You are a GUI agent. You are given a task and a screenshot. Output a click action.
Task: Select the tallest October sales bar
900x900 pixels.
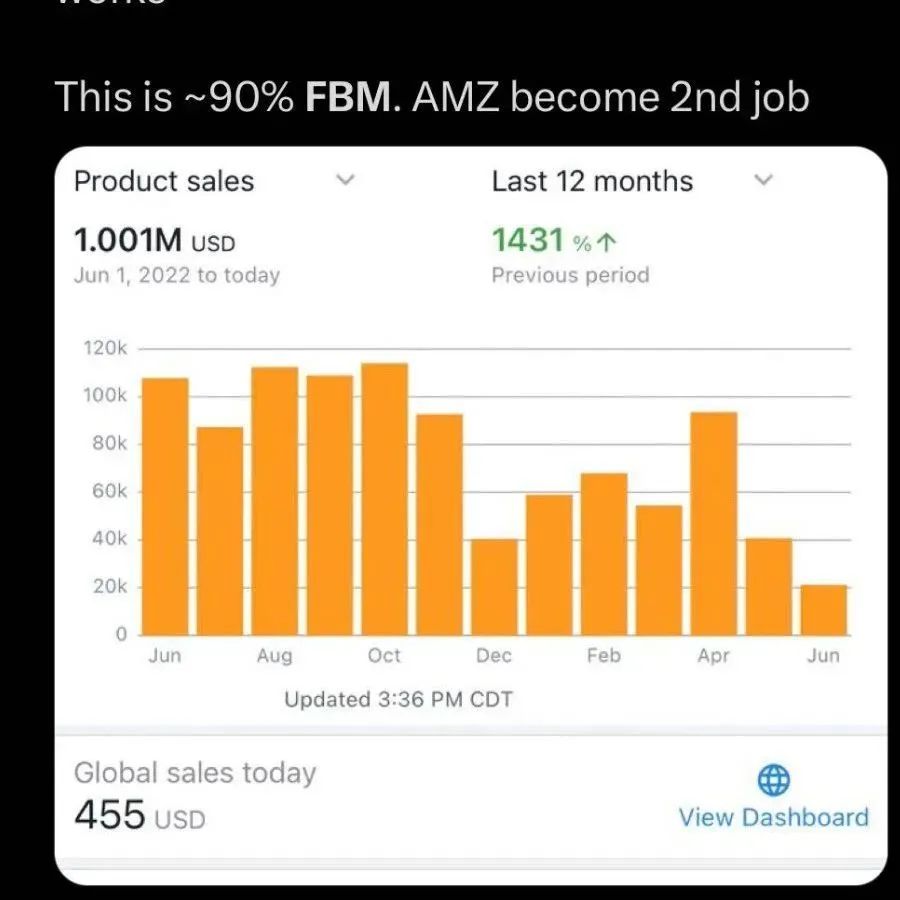[384, 498]
